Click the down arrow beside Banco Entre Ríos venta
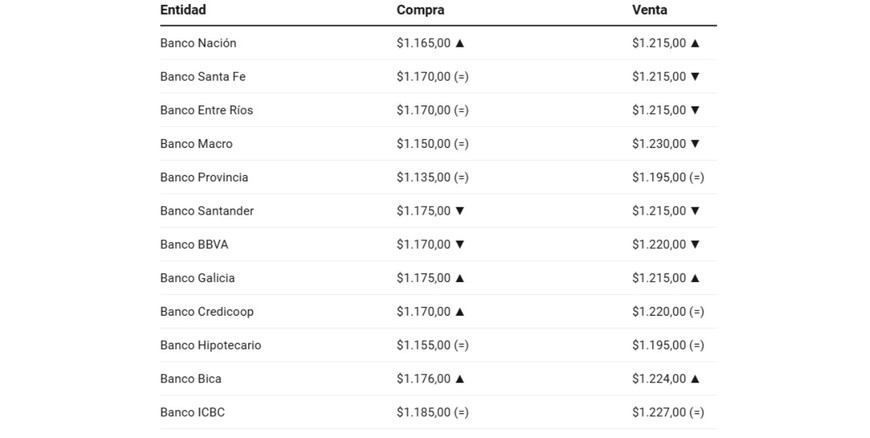870x438 pixels. coord(695,110)
